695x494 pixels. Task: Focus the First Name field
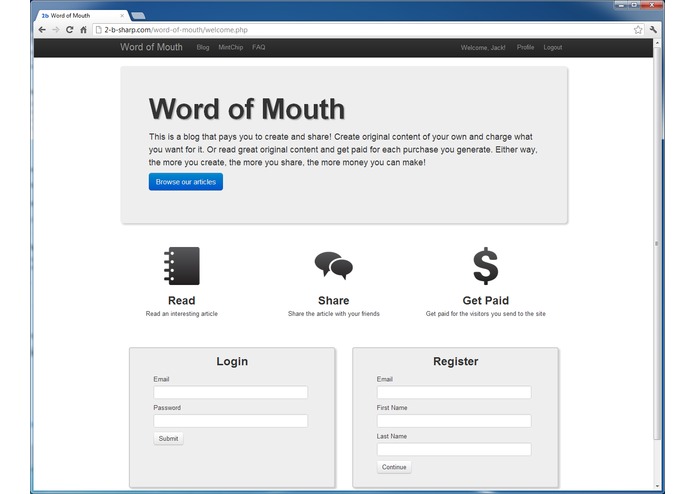coord(454,420)
